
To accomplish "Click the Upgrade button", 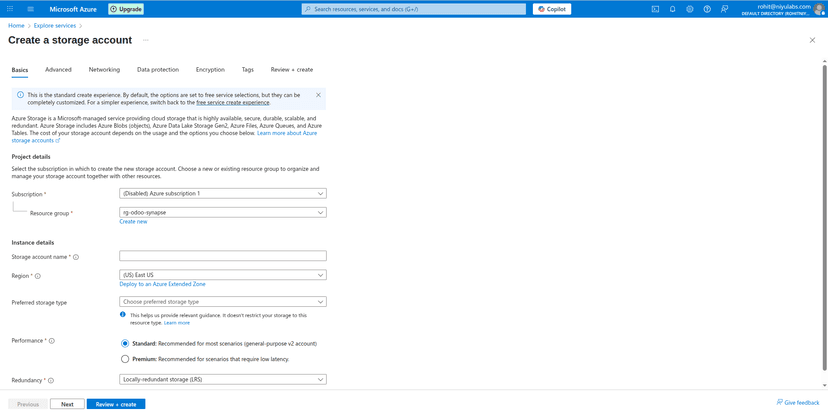I will click(126, 9).
